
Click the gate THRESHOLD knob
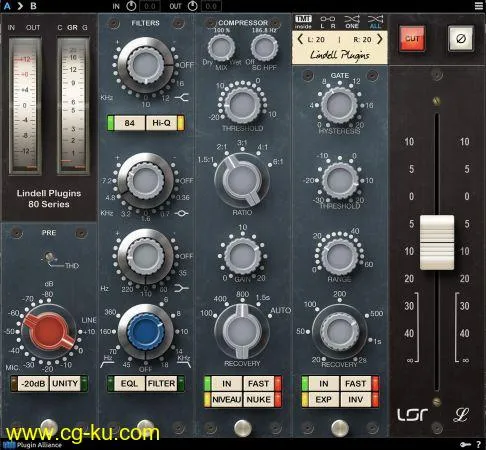pyautogui.click(x=339, y=181)
